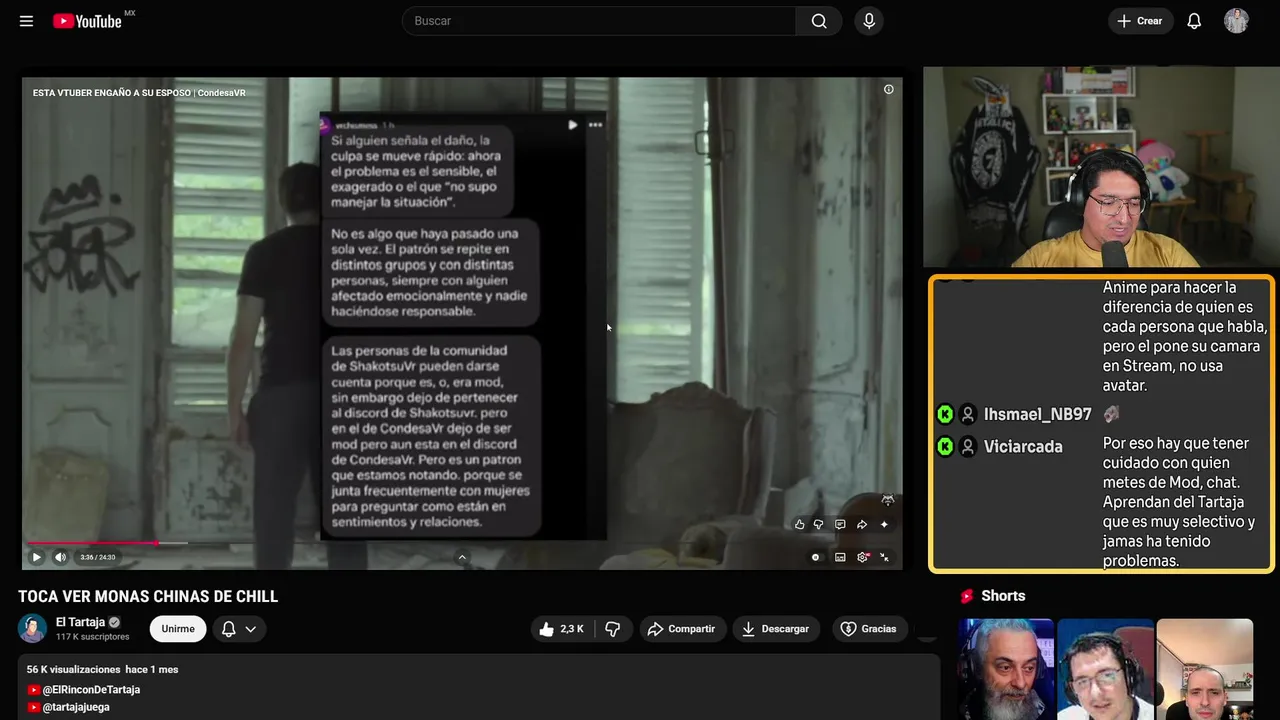The height and width of the screenshot is (720, 1280).
Task: Open comments from the player overlay
Action: [x=840, y=524]
